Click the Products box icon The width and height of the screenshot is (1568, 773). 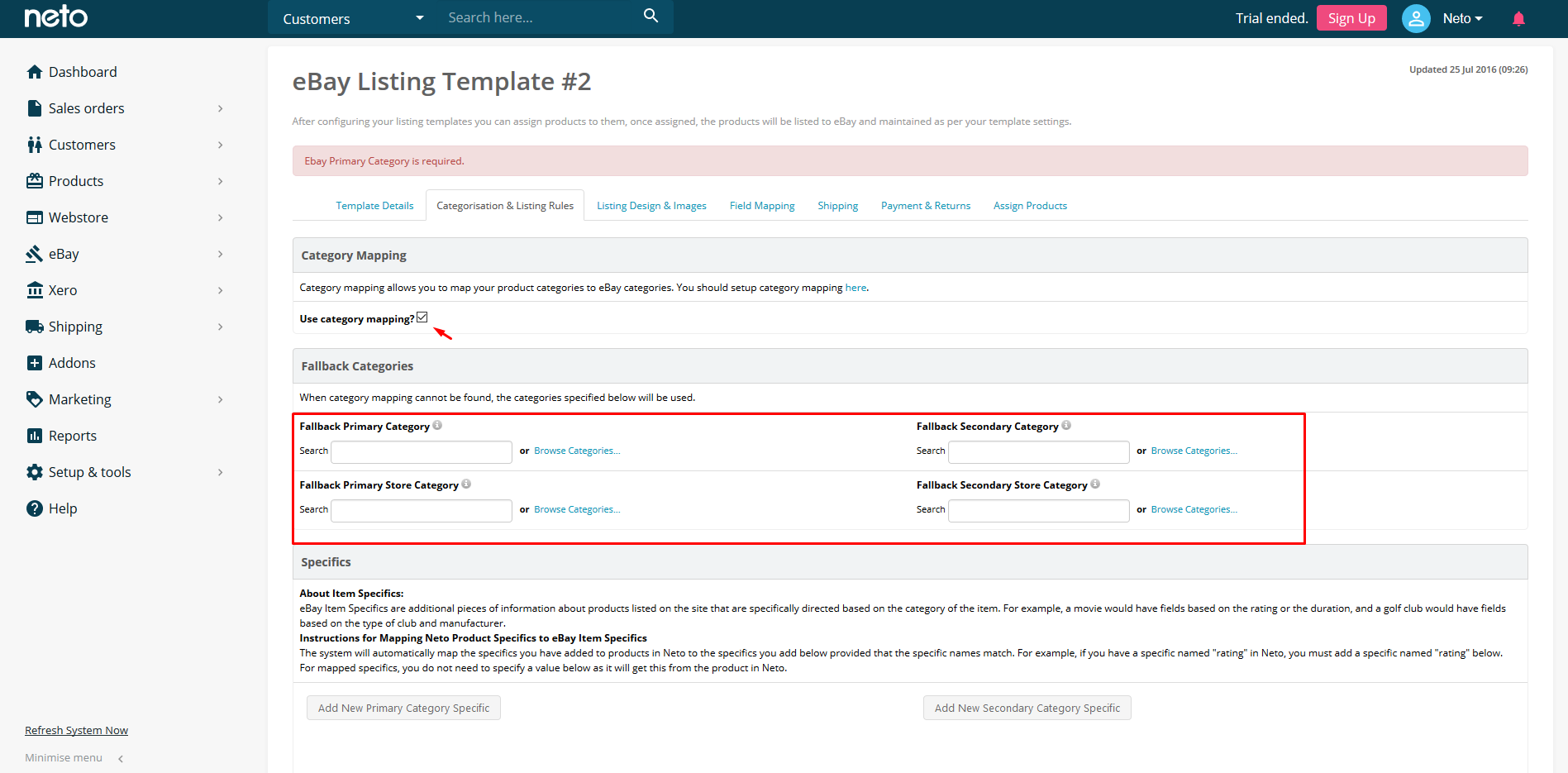(x=35, y=181)
